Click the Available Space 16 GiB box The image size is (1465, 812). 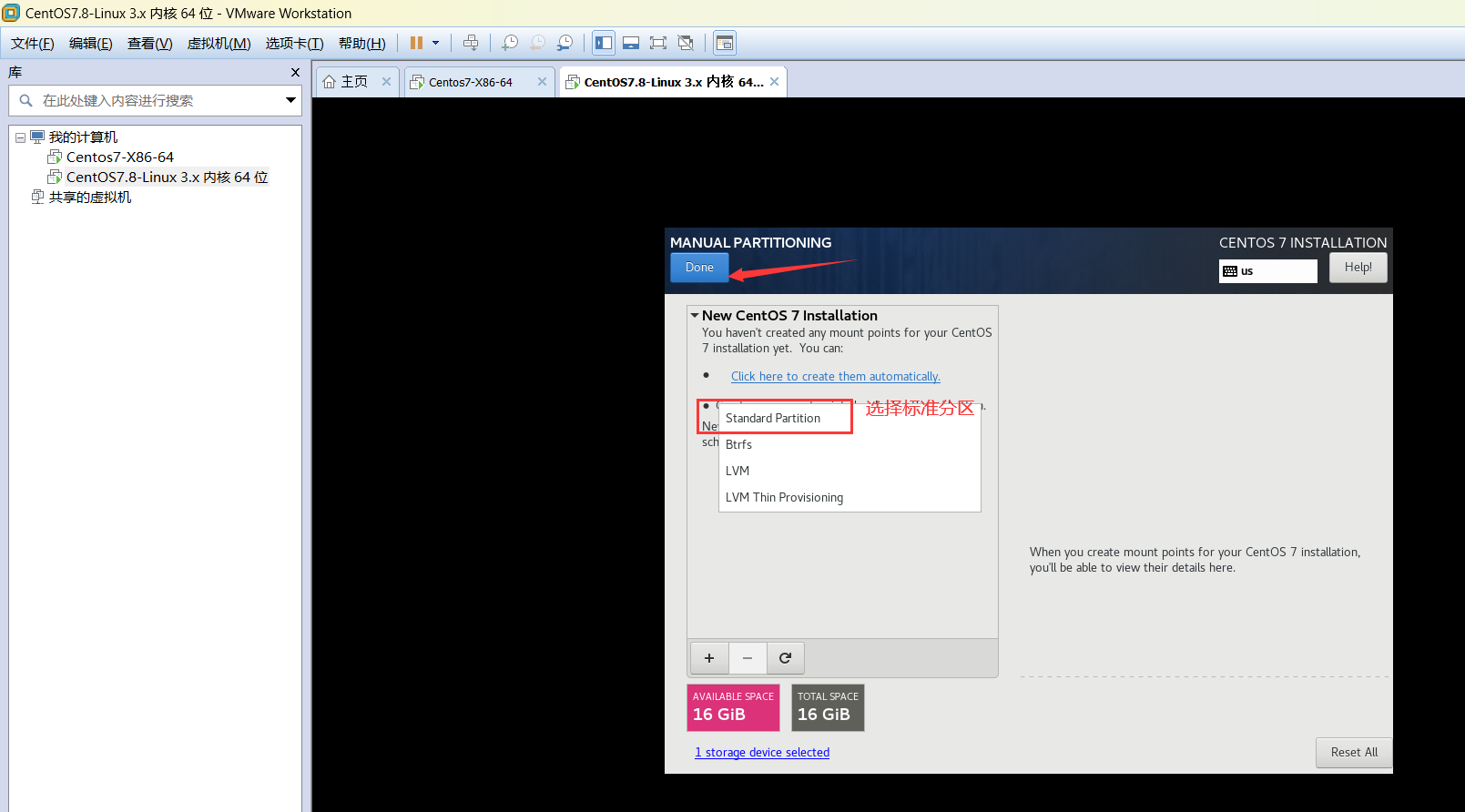pyautogui.click(x=733, y=707)
